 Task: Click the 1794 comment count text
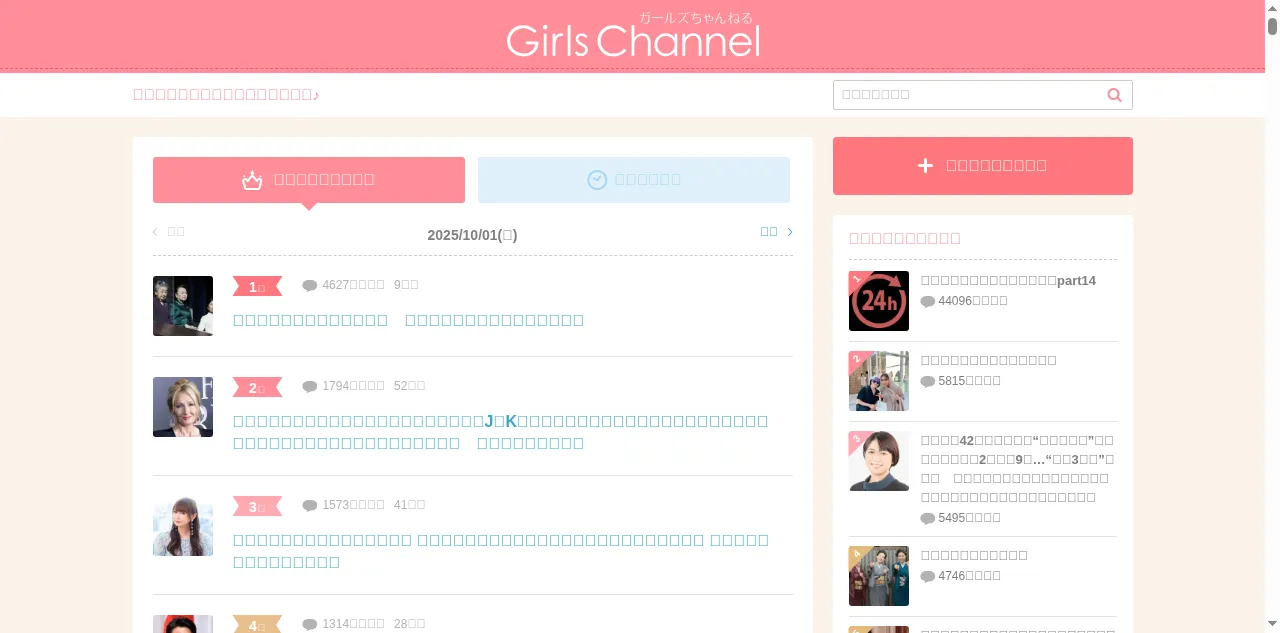353,386
